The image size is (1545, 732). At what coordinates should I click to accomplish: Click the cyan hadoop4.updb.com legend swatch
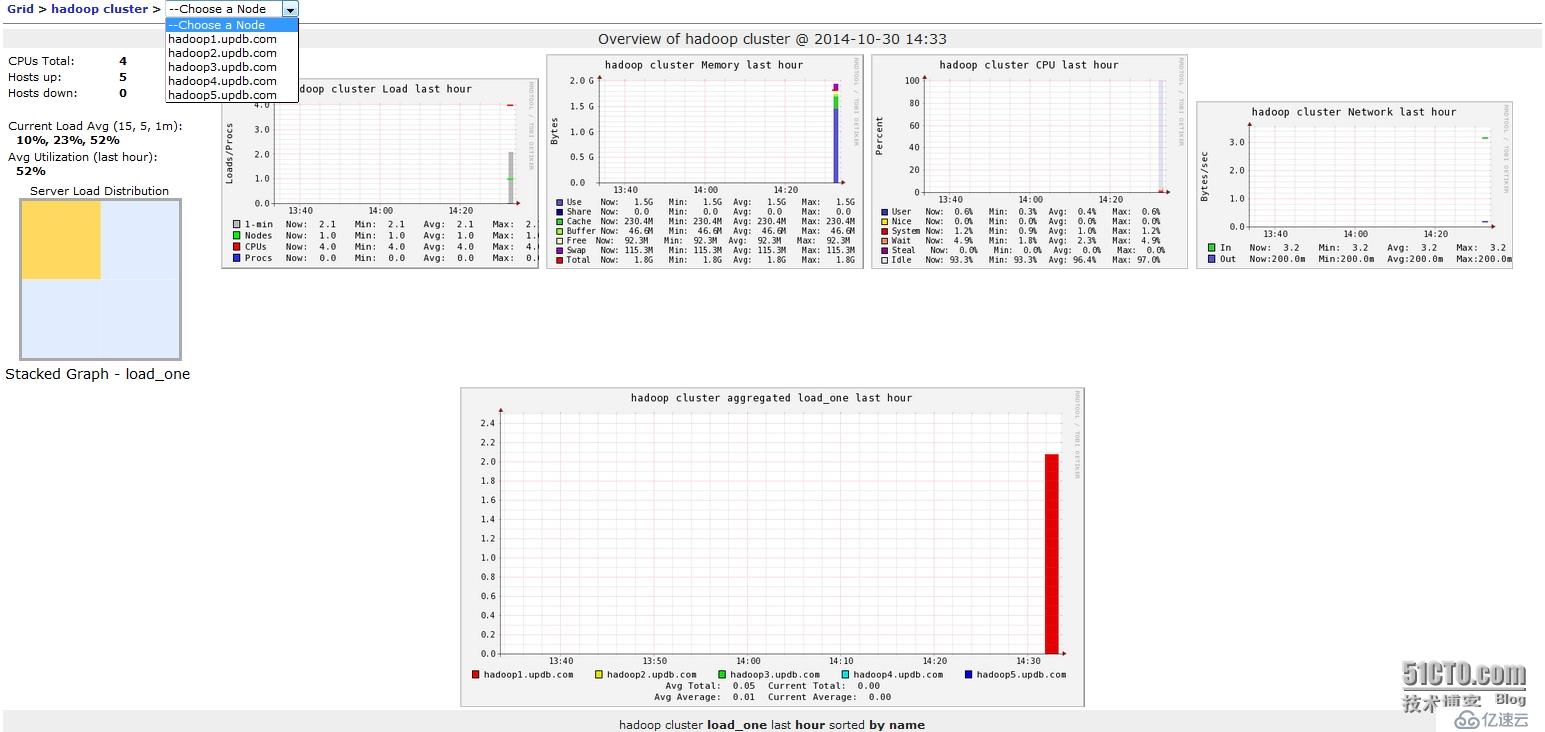[x=845, y=675]
